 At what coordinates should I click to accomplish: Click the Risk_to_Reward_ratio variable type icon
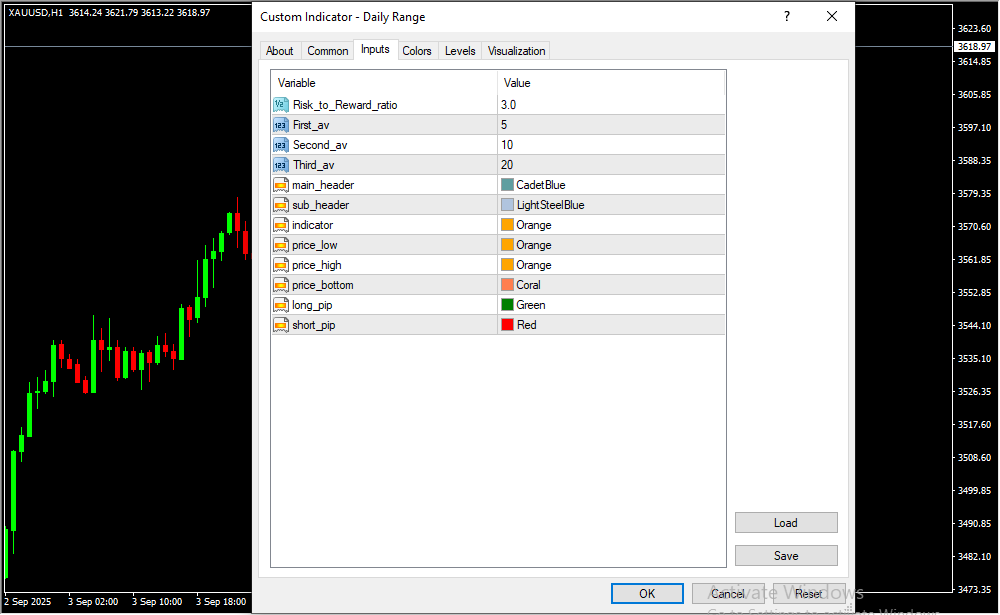click(x=280, y=105)
